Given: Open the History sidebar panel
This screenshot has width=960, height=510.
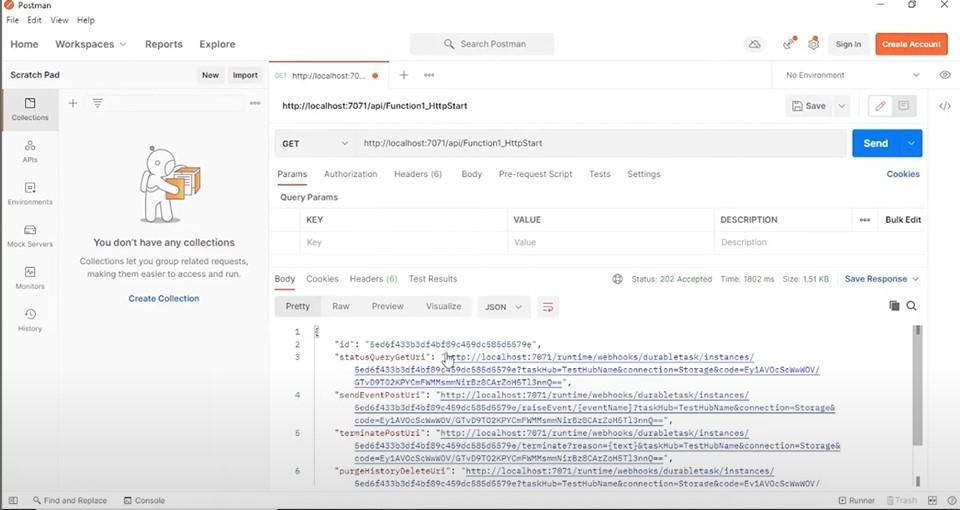Looking at the screenshot, I should click(30, 320).
